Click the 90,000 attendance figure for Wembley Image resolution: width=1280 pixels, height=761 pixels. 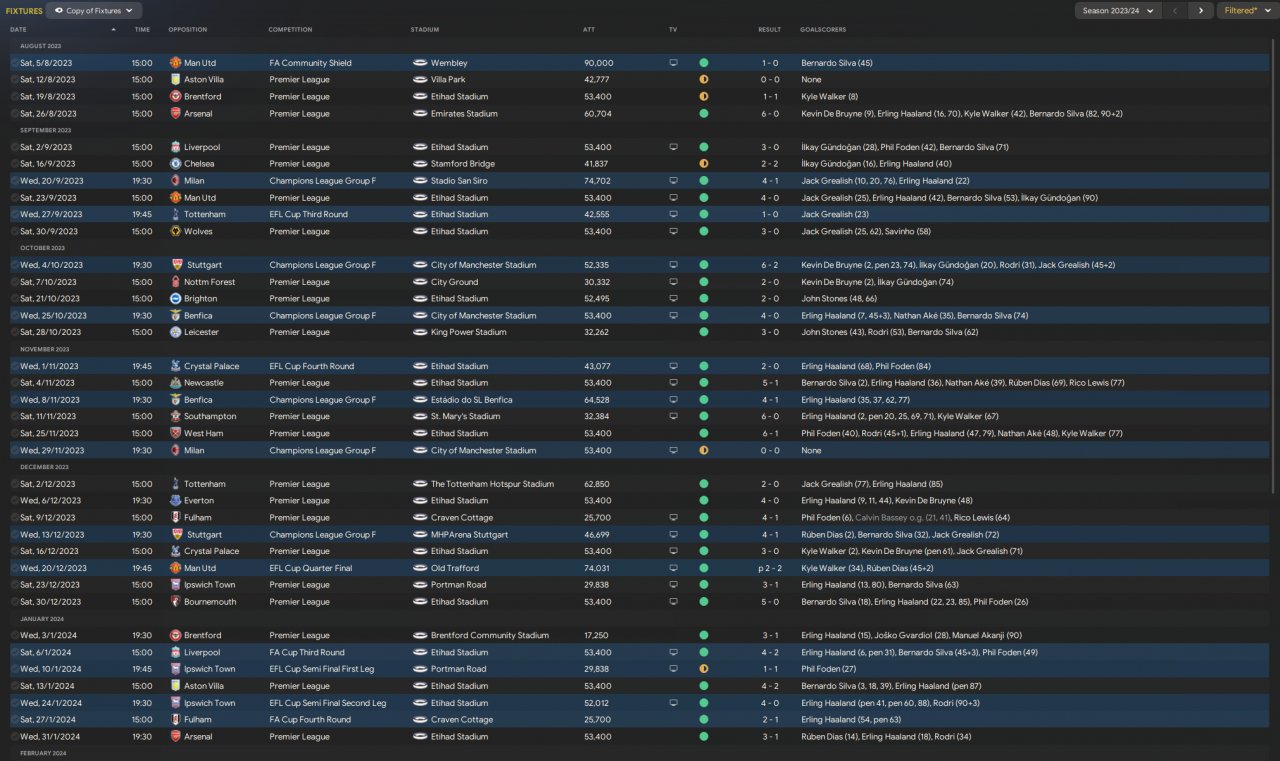point(599,63)
